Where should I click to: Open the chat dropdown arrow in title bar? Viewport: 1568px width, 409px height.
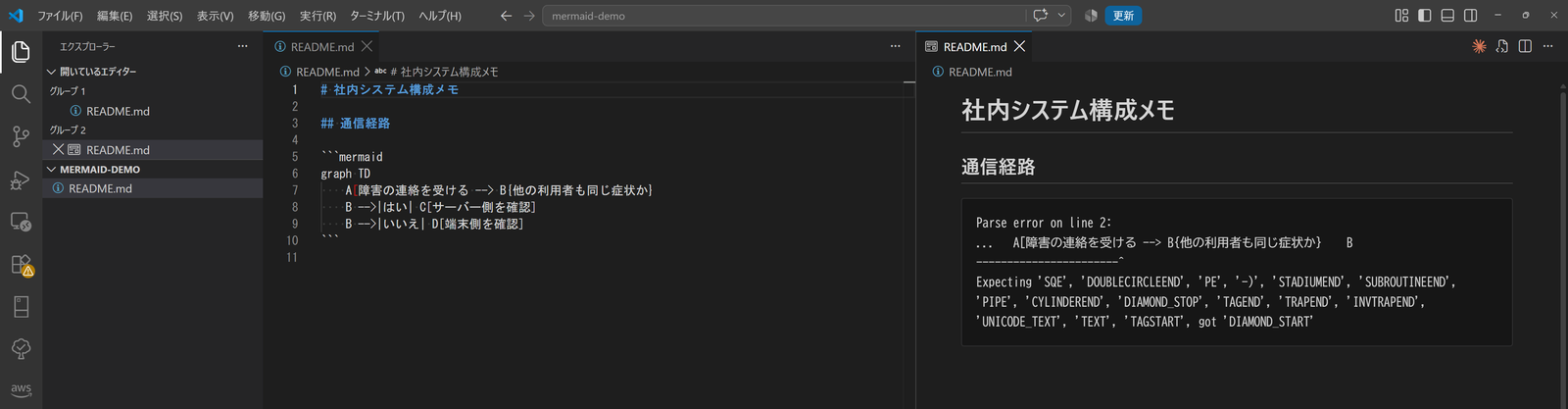pyautogui.click(x=1061, y=16)
